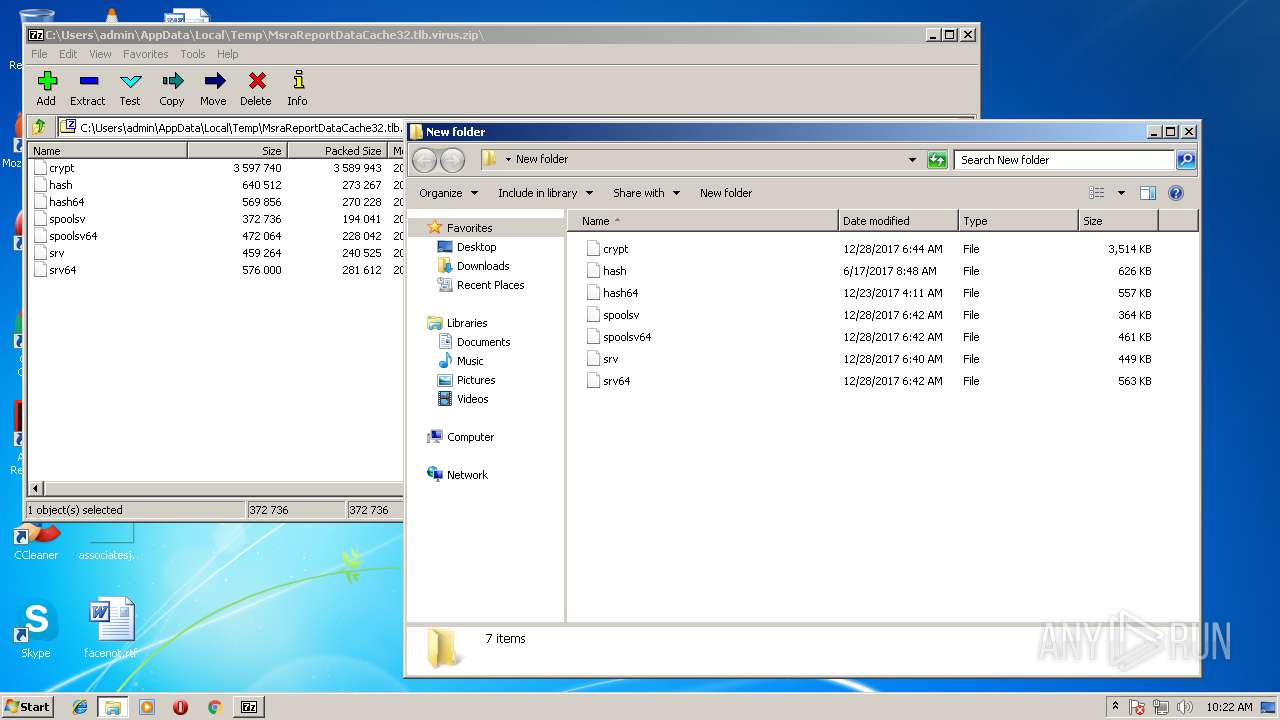Select Computer in navigation pane

coord(470,437)
